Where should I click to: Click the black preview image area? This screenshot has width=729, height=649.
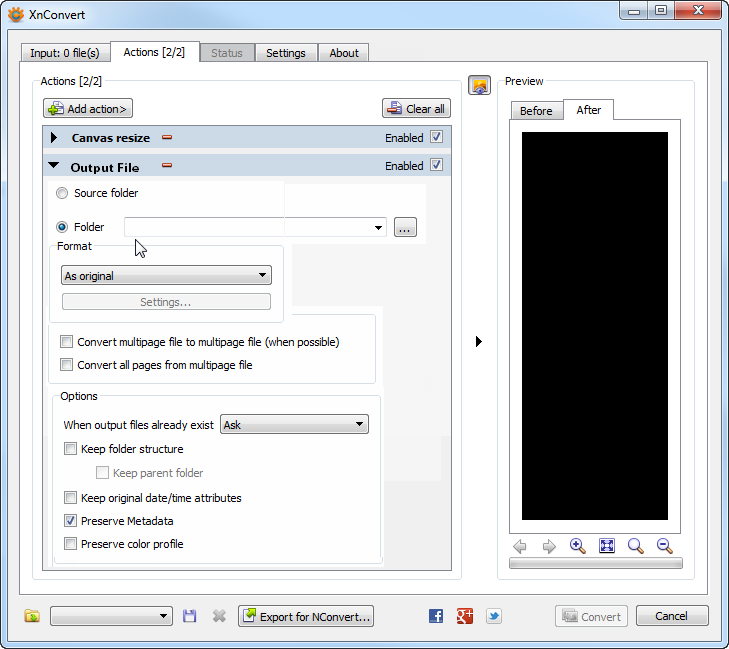pos(595,326)
